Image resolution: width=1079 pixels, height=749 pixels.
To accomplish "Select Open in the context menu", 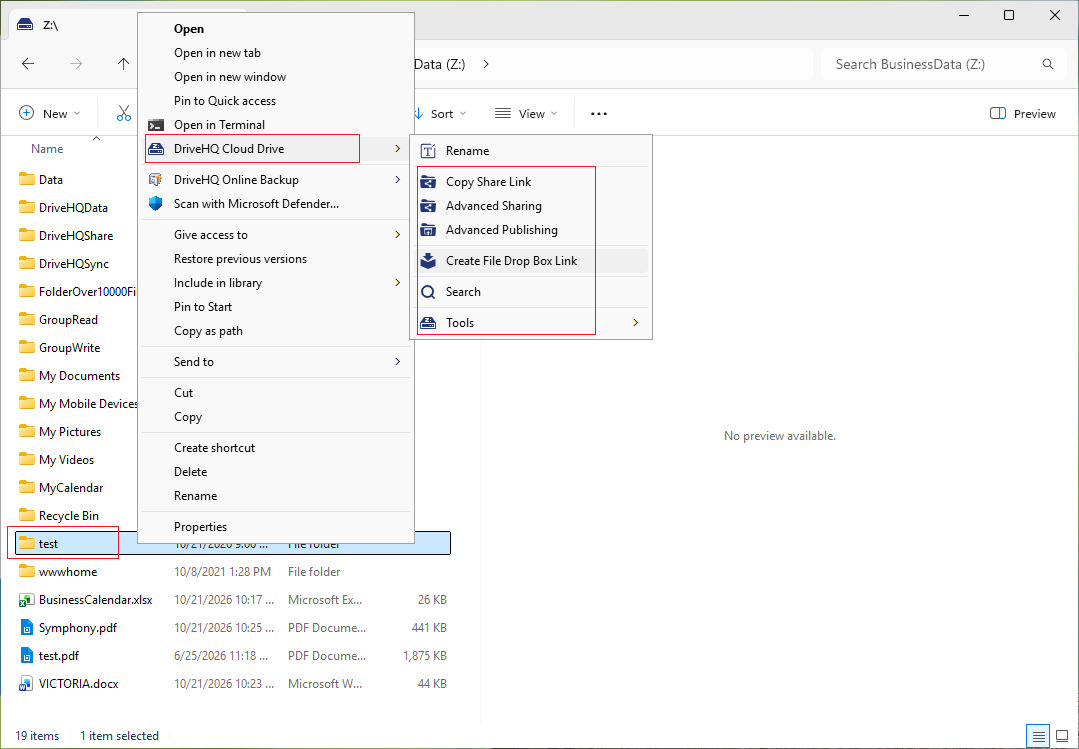I will click(276, 29).
